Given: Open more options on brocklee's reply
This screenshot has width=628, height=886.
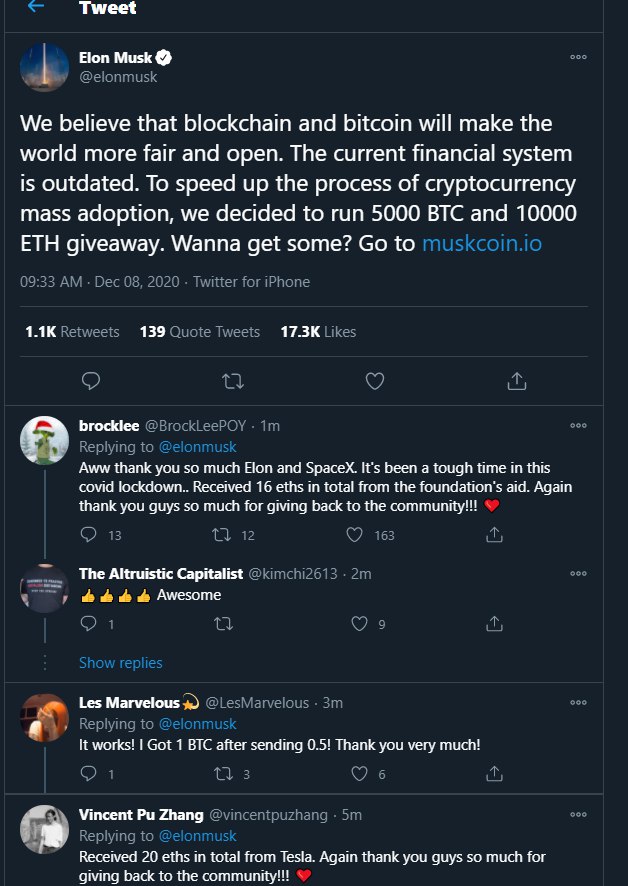Looking at the screenshot, I should (x=578, y=426).
